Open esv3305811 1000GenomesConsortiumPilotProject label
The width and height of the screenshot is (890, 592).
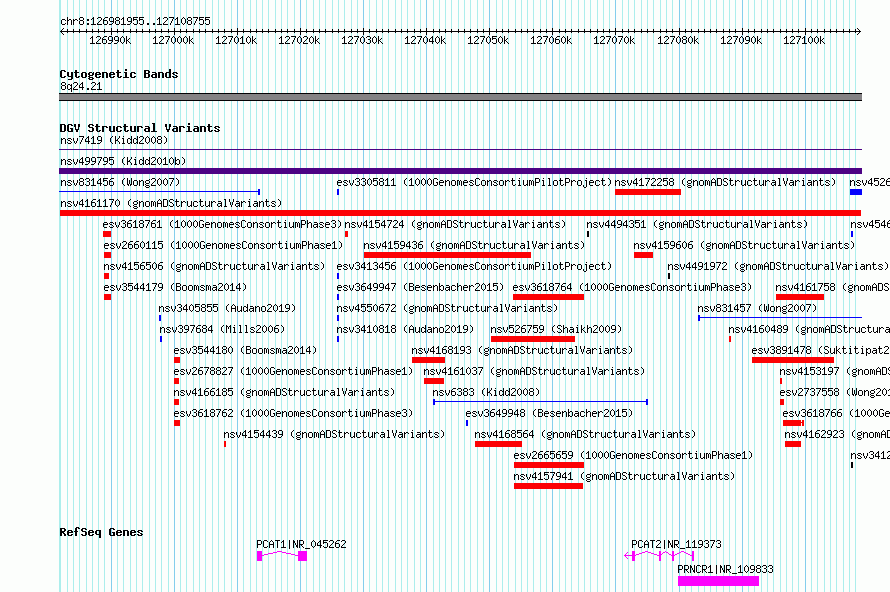coord(474,182)
